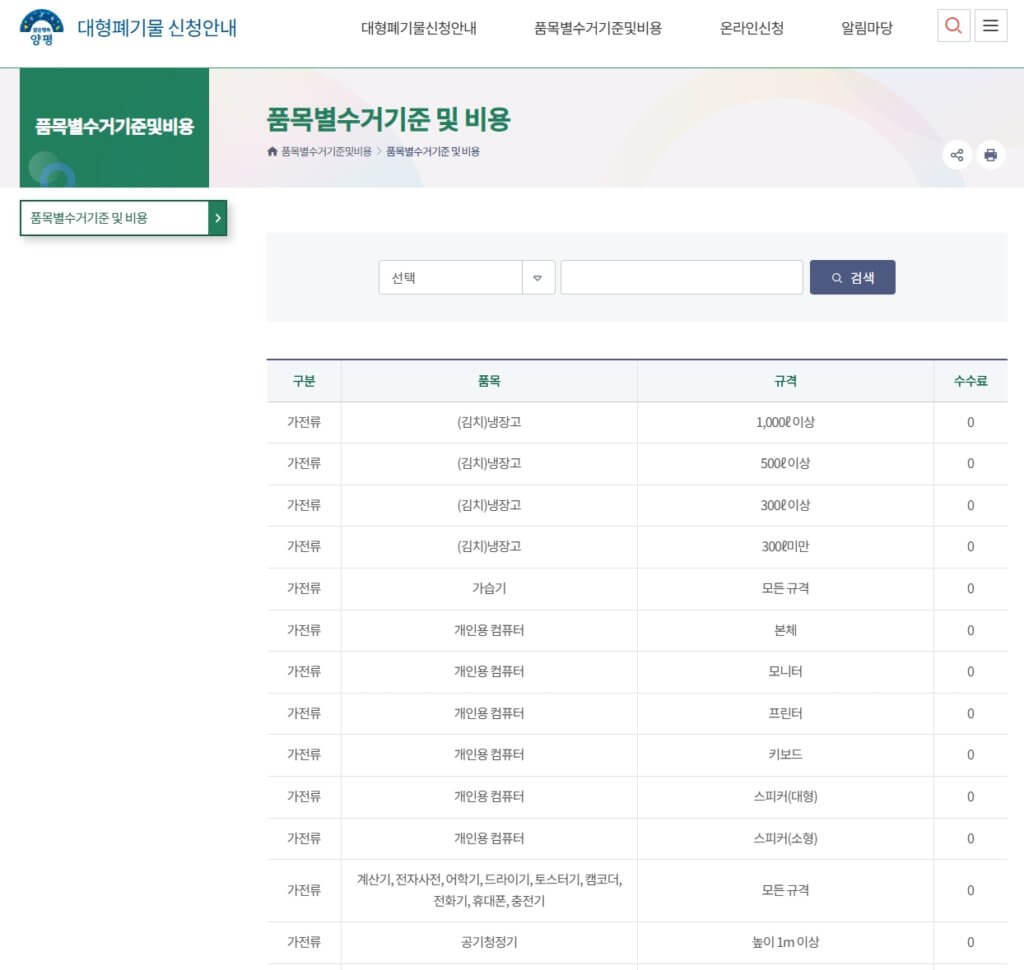The image size is (1024, 970).
Task: Click the page heading 품목별수거기준 및 비용
Action: coord(389,120)
